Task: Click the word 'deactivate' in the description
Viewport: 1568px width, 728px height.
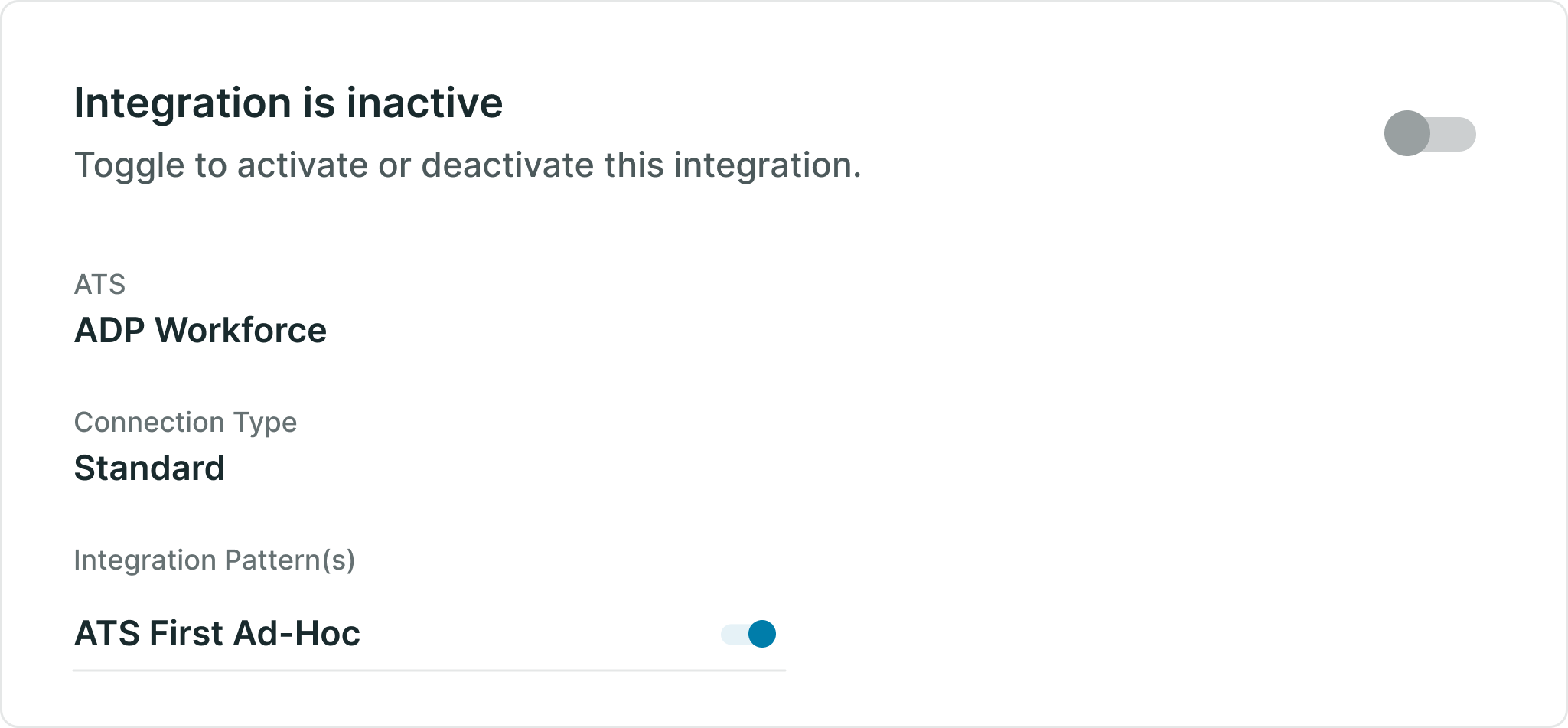Action: click(507, 165)
